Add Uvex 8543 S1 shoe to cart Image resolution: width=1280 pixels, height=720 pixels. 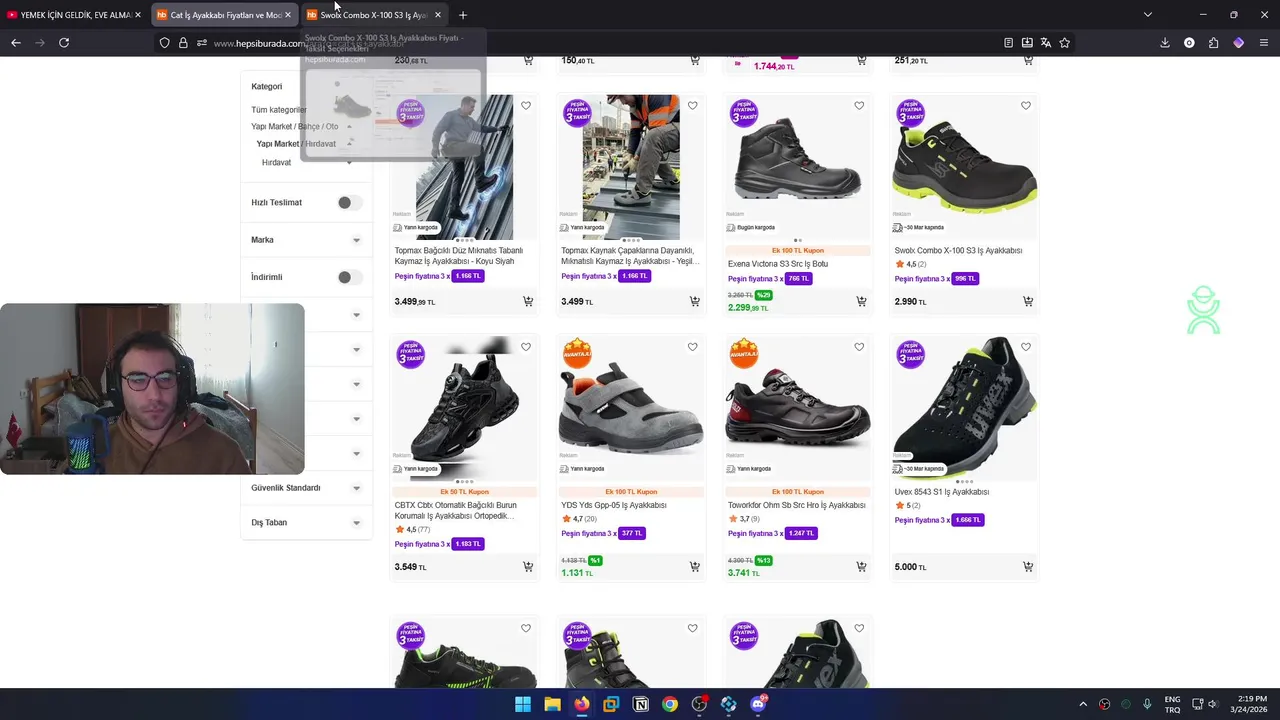click(x=1028, y=567)
